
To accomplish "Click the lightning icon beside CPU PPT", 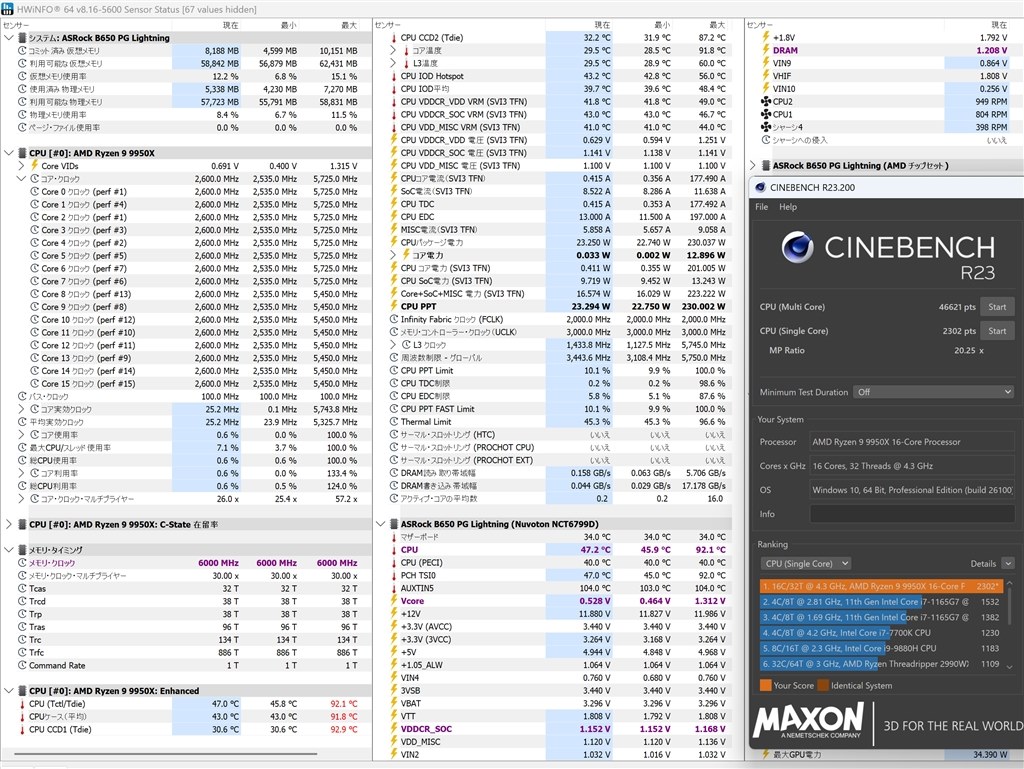I will [394, 306].
